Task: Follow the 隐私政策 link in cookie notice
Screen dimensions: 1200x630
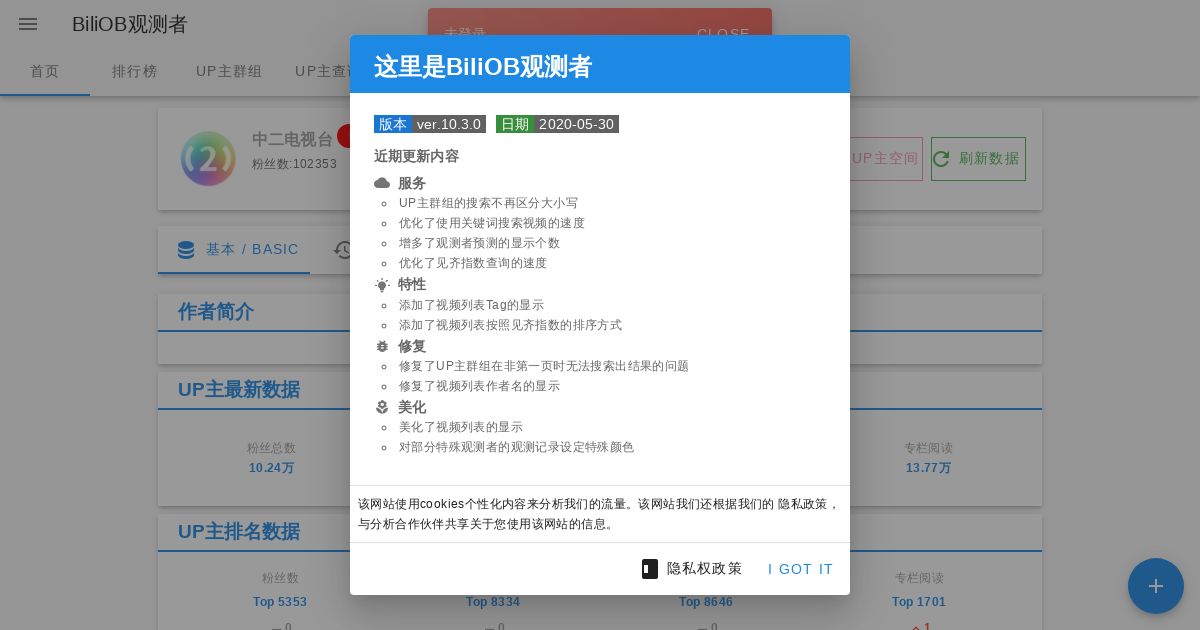Action: click(803, 504)
